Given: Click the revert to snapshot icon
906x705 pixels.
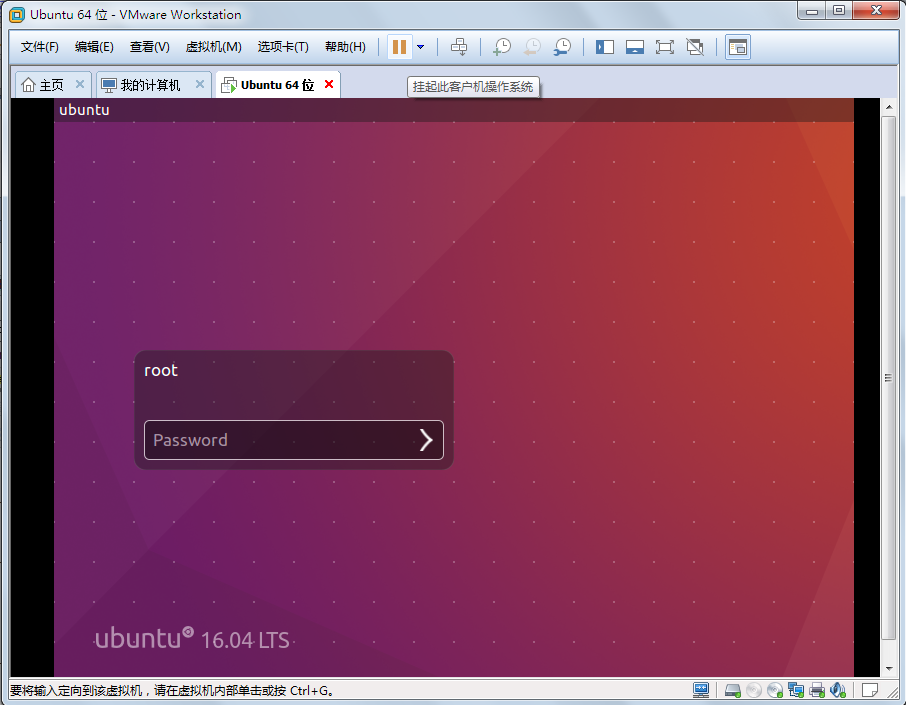Looking at the screenshot, I should [x=532, y=47].
